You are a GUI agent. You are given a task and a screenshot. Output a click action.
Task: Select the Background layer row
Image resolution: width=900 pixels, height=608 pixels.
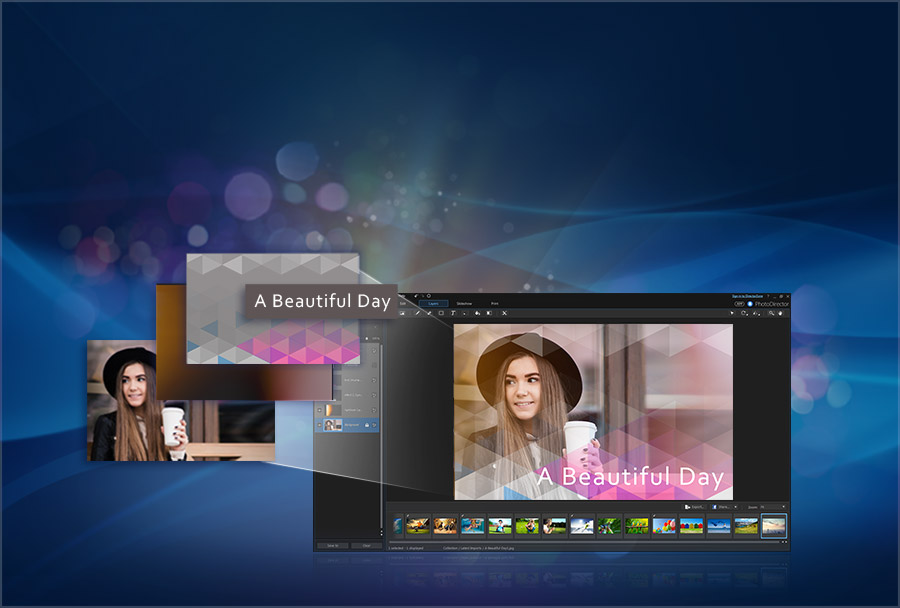click(x=347, y=425)
